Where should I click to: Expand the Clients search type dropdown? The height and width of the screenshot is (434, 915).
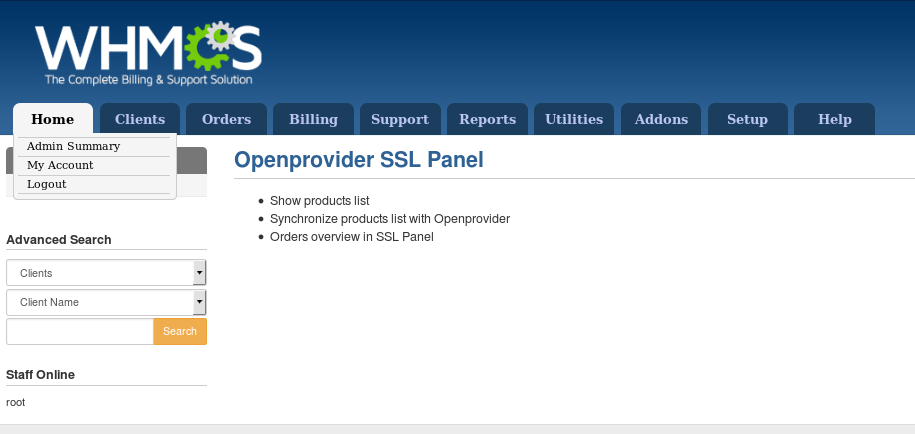point(106,273)
